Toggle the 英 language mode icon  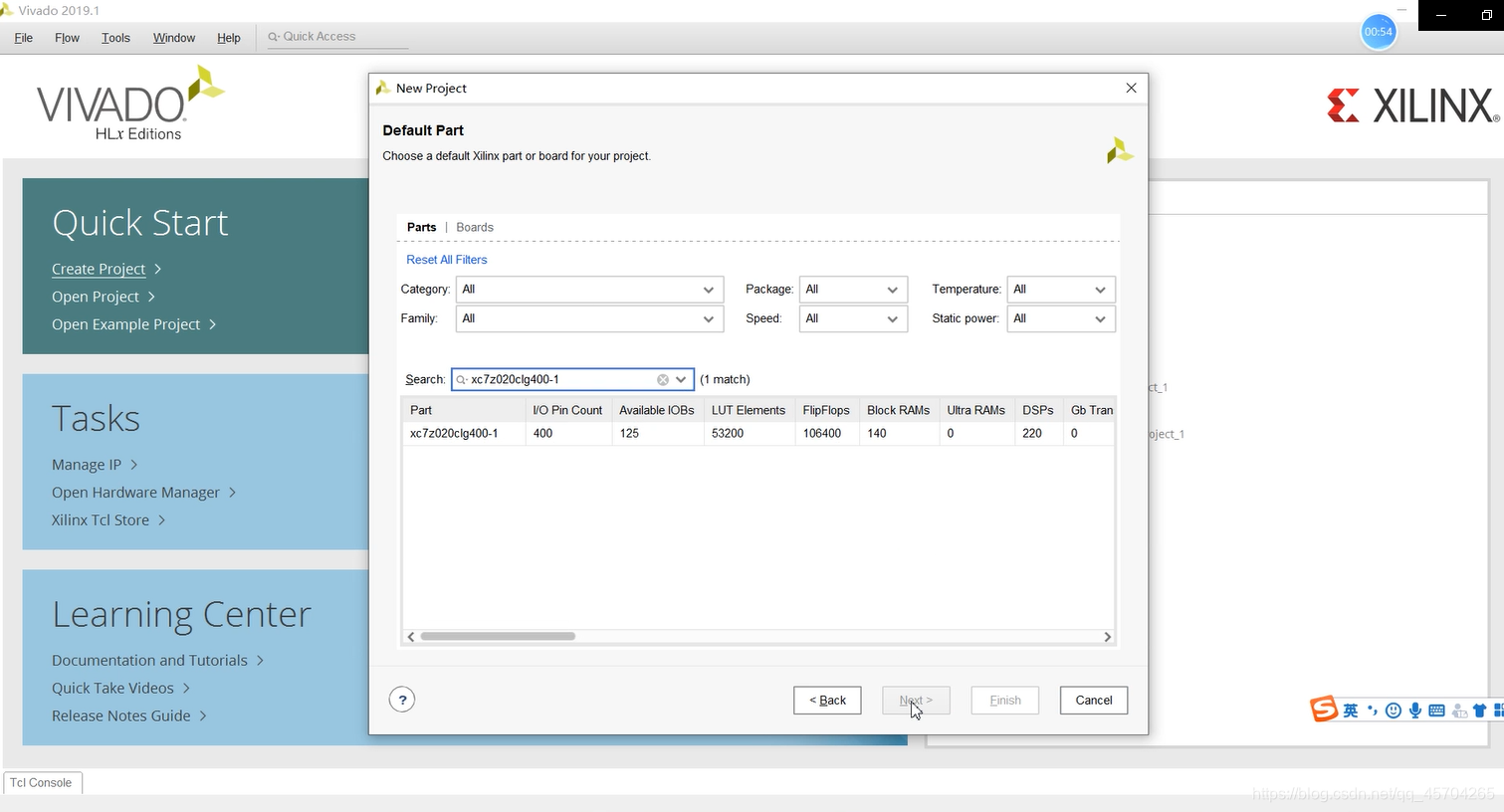[1350, 710]
